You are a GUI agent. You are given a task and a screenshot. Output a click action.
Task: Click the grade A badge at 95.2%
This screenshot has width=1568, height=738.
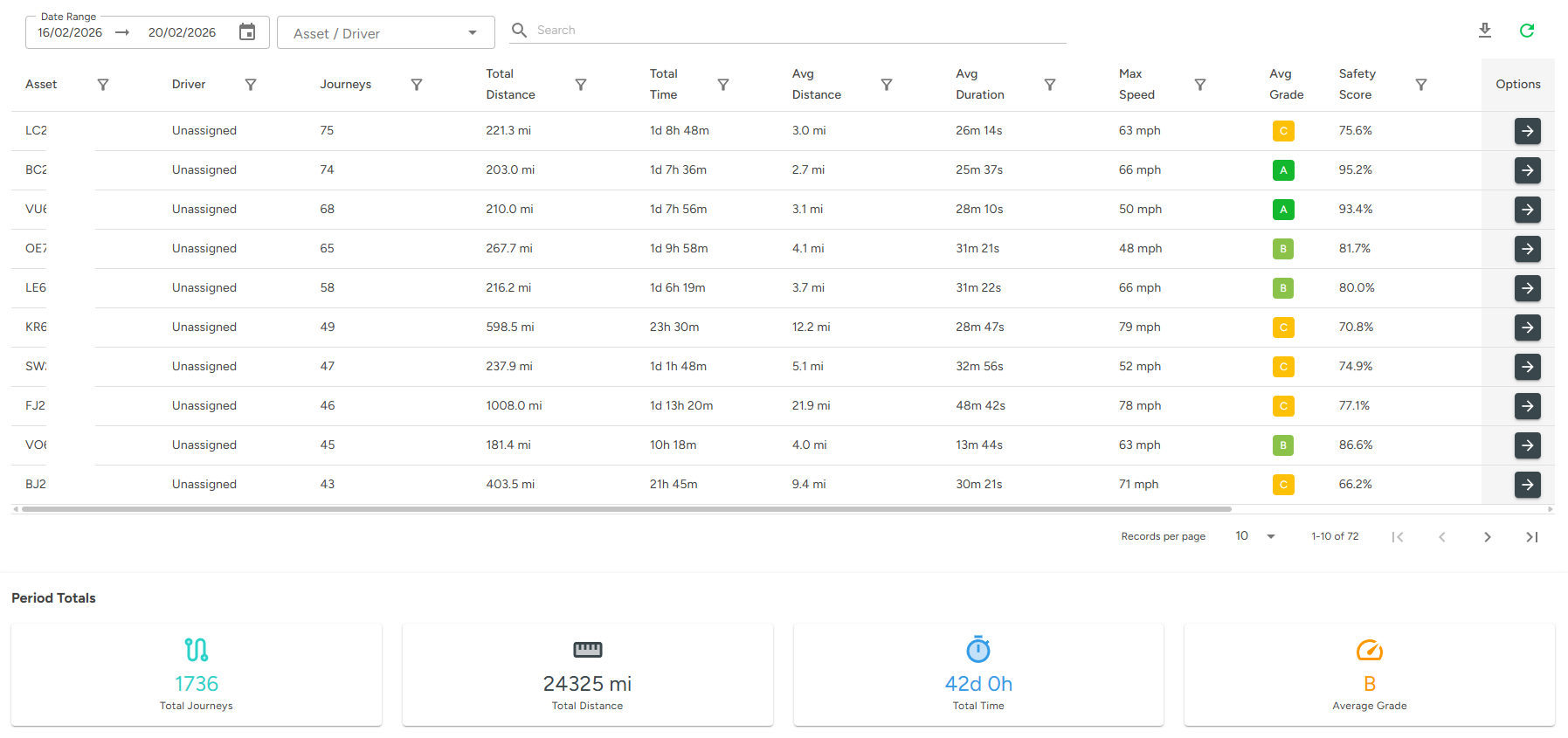point(1283,170)
